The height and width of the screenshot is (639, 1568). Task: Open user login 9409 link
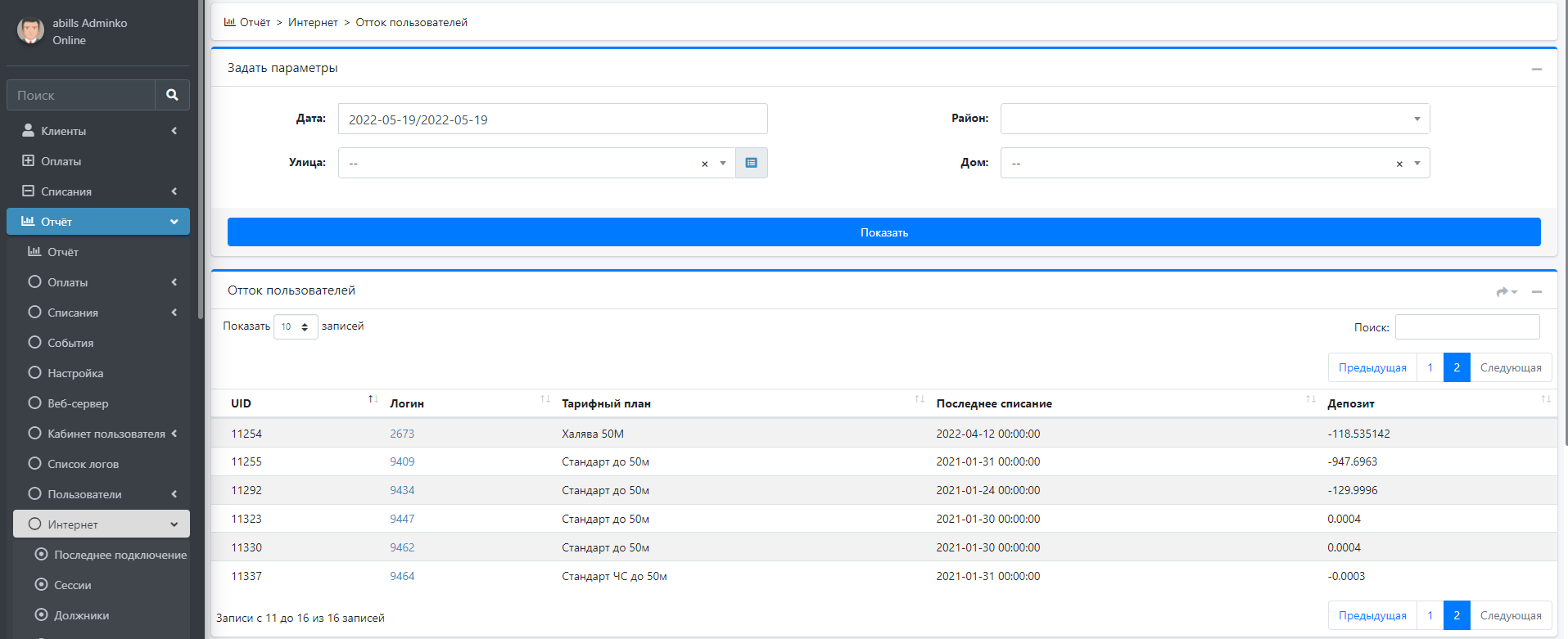(x=402, y=461)
